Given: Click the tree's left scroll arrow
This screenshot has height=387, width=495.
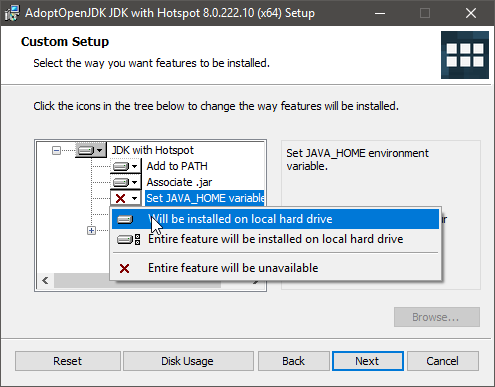Looking at the screenshot, I should (45, 281).
